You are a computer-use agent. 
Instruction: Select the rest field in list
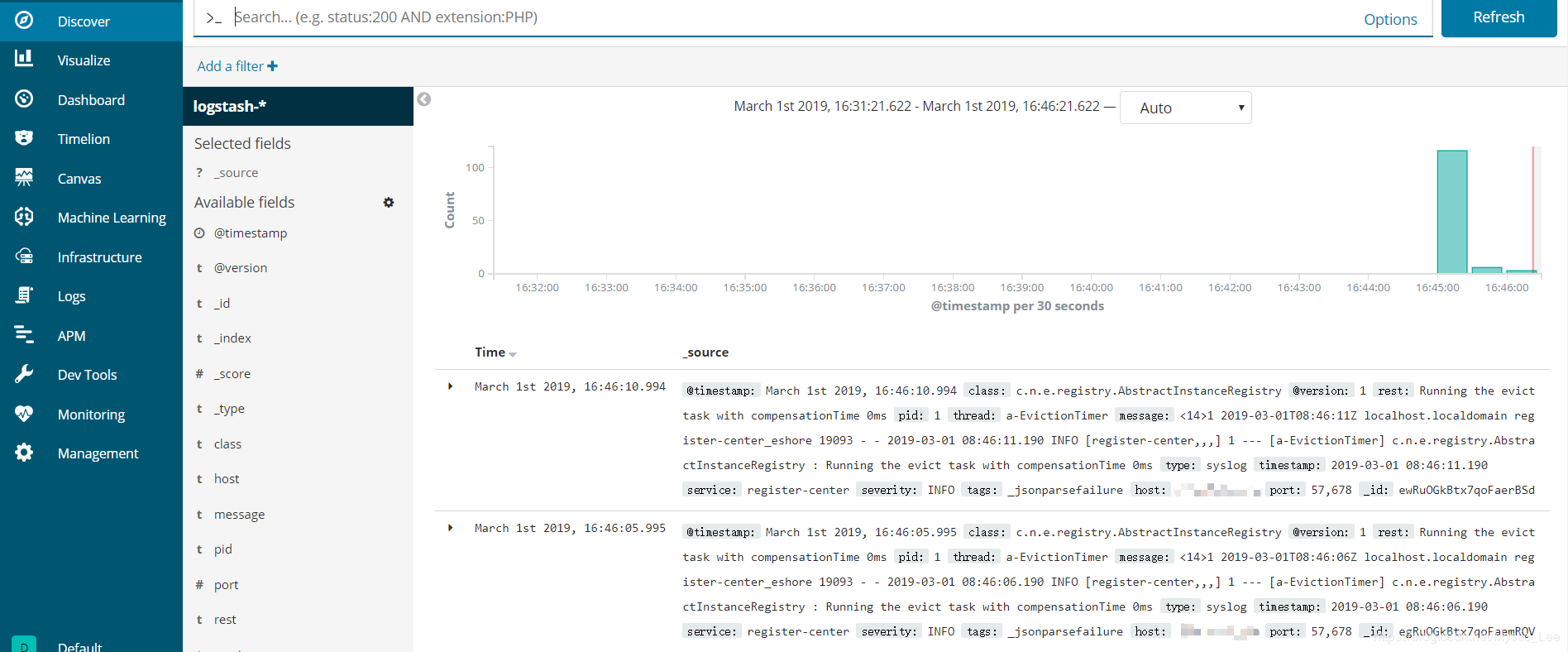point(225,620)
